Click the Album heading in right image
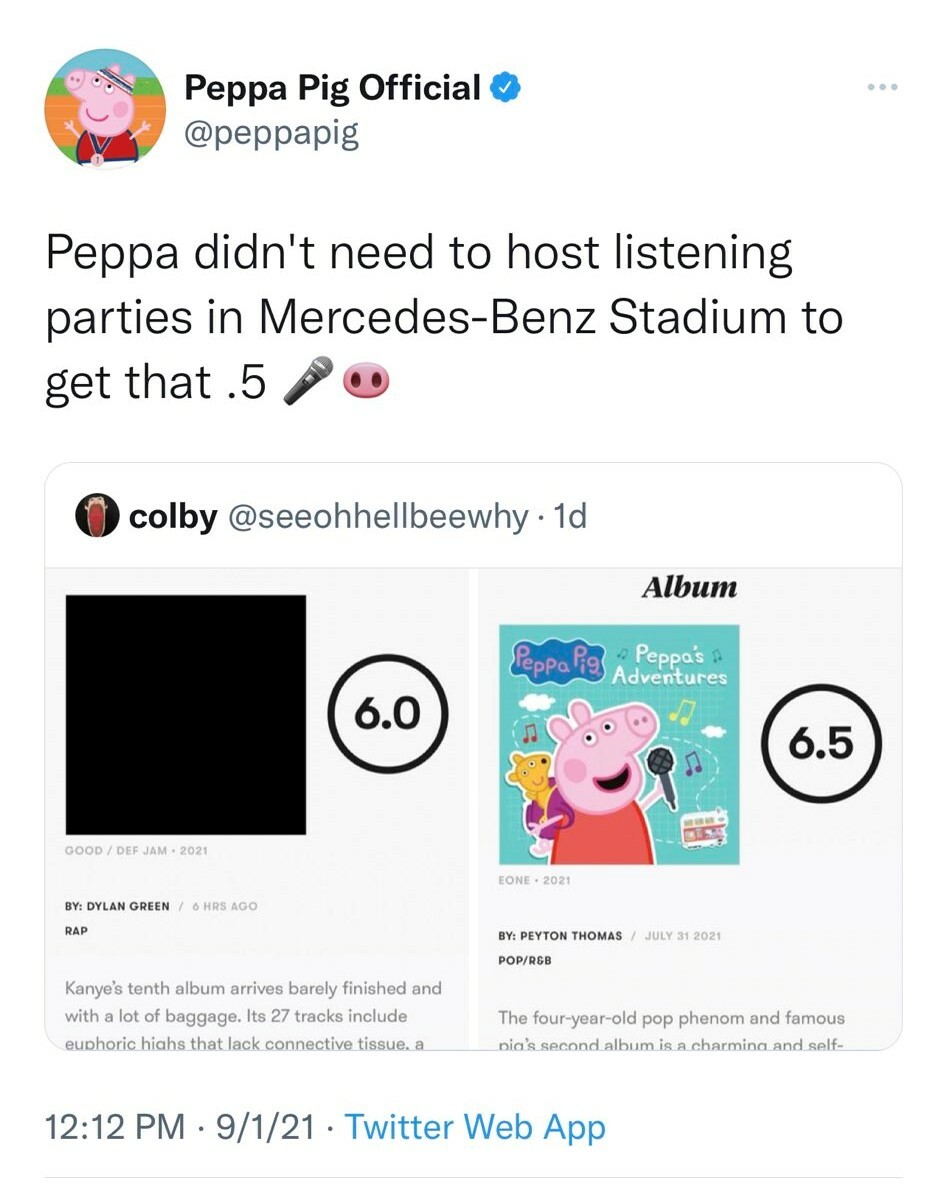946x1185 pixels. [x=689, y=587]
